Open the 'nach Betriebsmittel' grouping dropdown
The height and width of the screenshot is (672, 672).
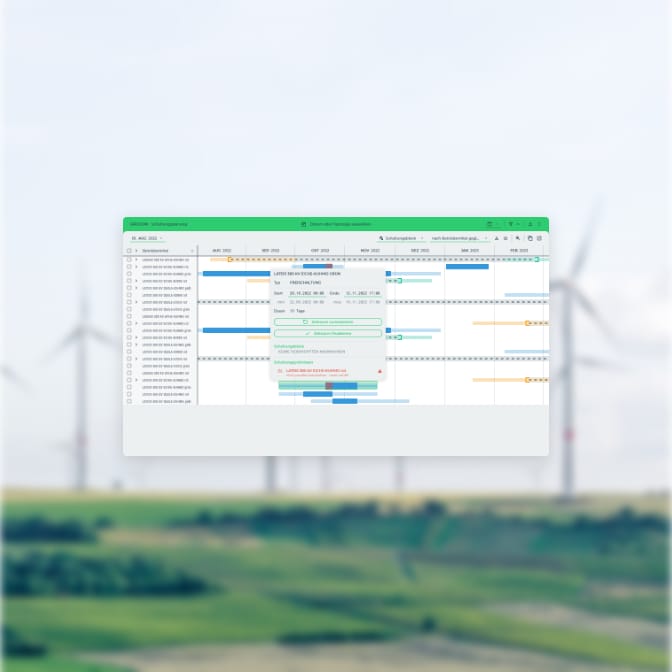(x=460, y=239)
